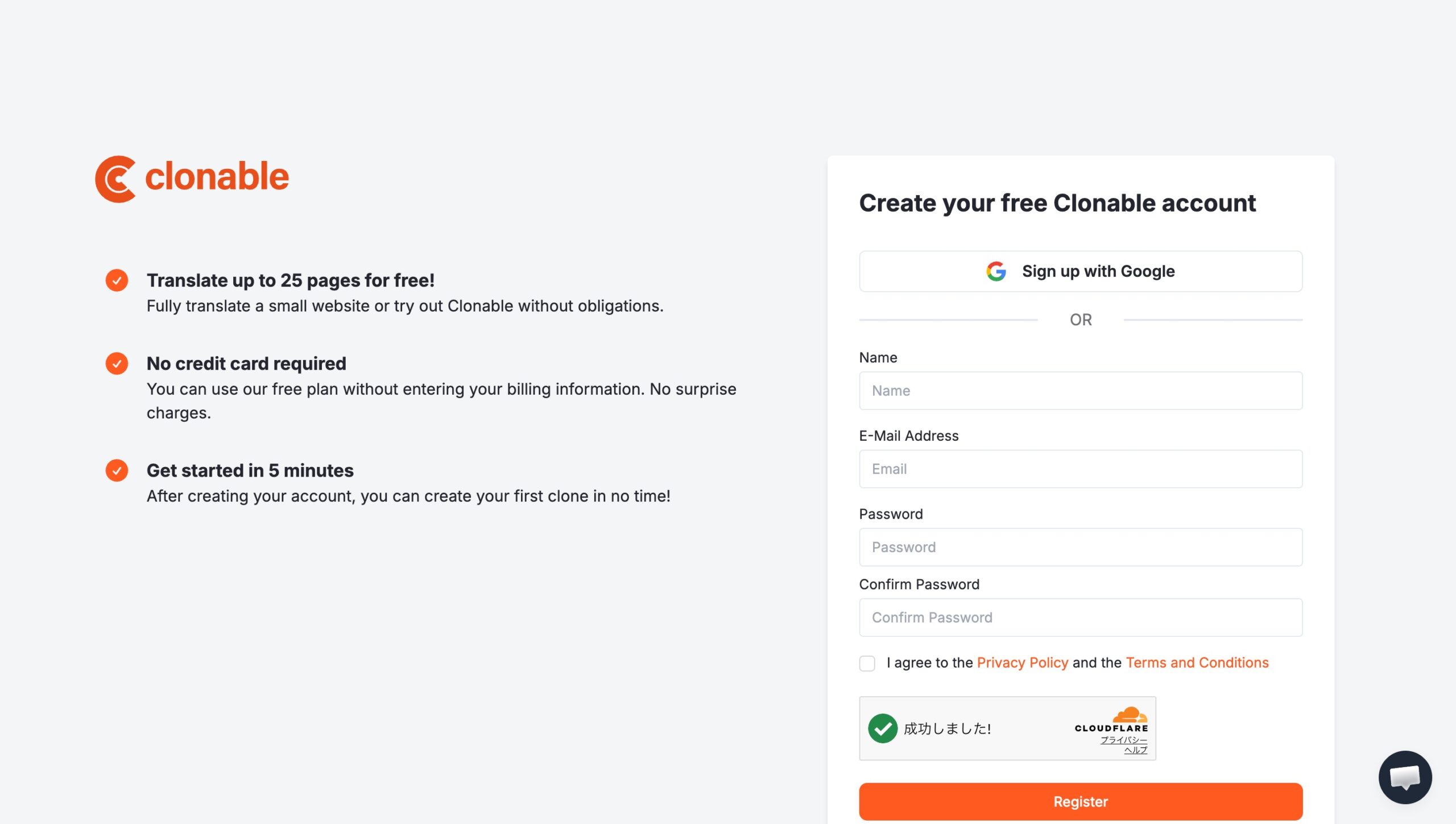Click the green Cloudflare success checkmark
The height and width of the screenshot is (824, 1456).
[x=883, y=728]
